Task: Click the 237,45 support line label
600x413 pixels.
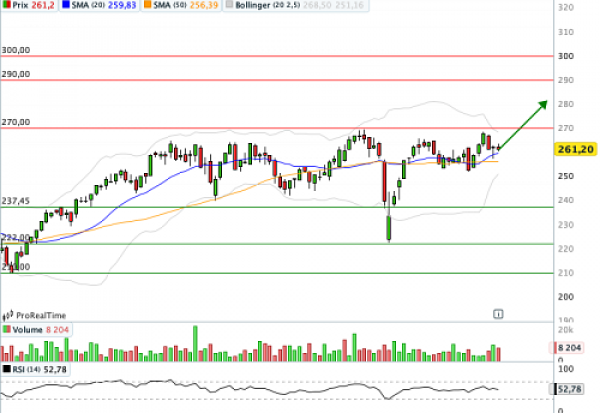Action: (16, 201)
